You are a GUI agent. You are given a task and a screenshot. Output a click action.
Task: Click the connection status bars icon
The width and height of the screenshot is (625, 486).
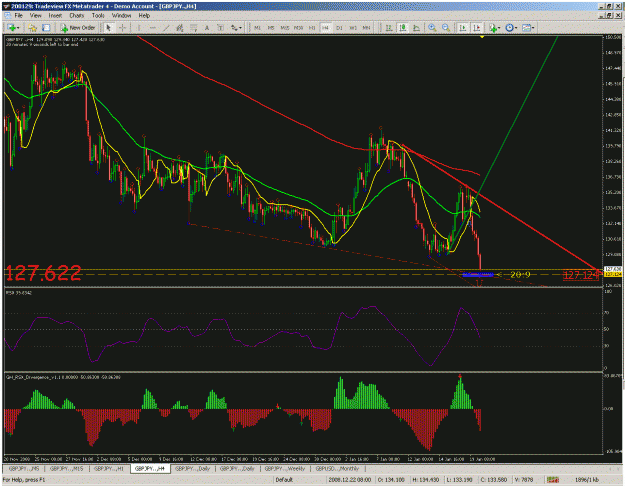click(552, 480)
